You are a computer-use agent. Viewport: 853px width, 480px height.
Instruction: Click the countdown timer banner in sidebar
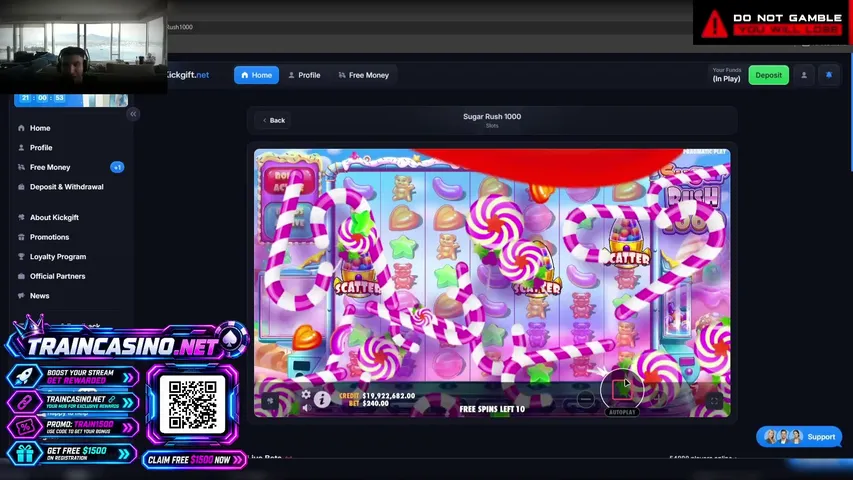pos(71,100)
